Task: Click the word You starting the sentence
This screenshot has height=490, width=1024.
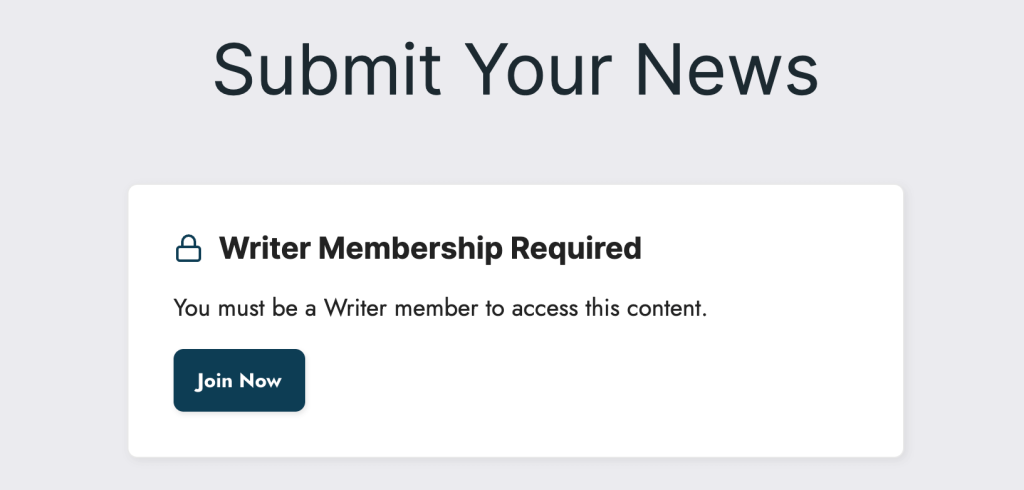Action: tap(192, 308)
